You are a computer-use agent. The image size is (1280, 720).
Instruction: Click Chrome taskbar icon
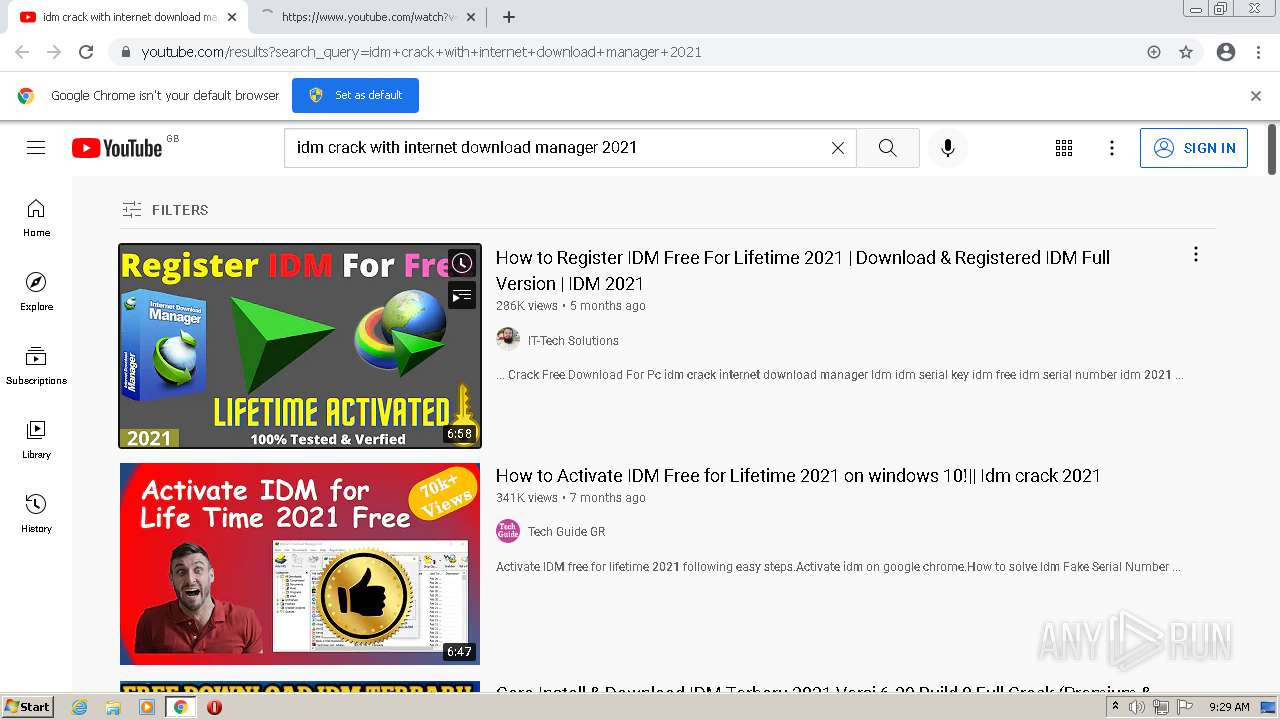180,707
